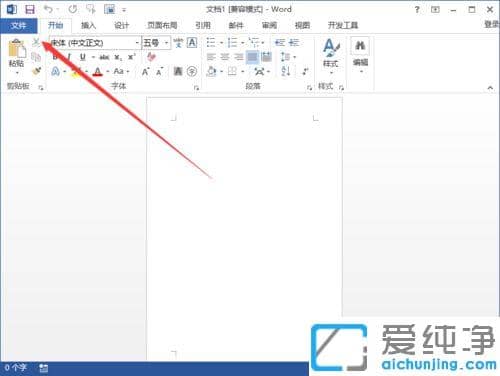Click the ribbon display options icon

[x=435, y=10]
